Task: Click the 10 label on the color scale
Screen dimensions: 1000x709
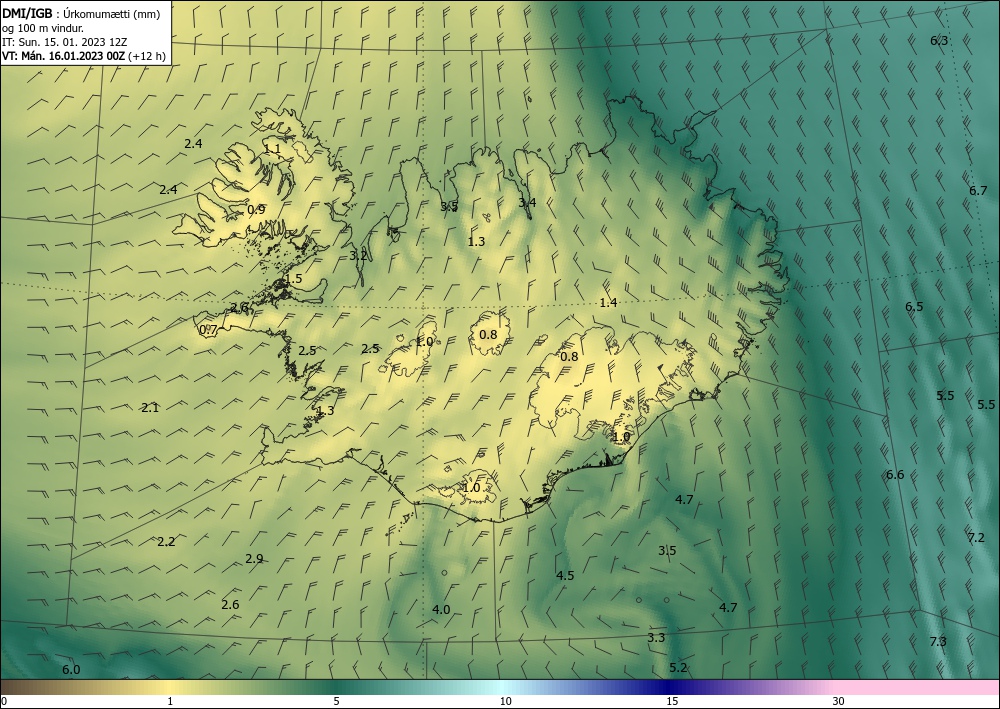Action: [505, 702]
